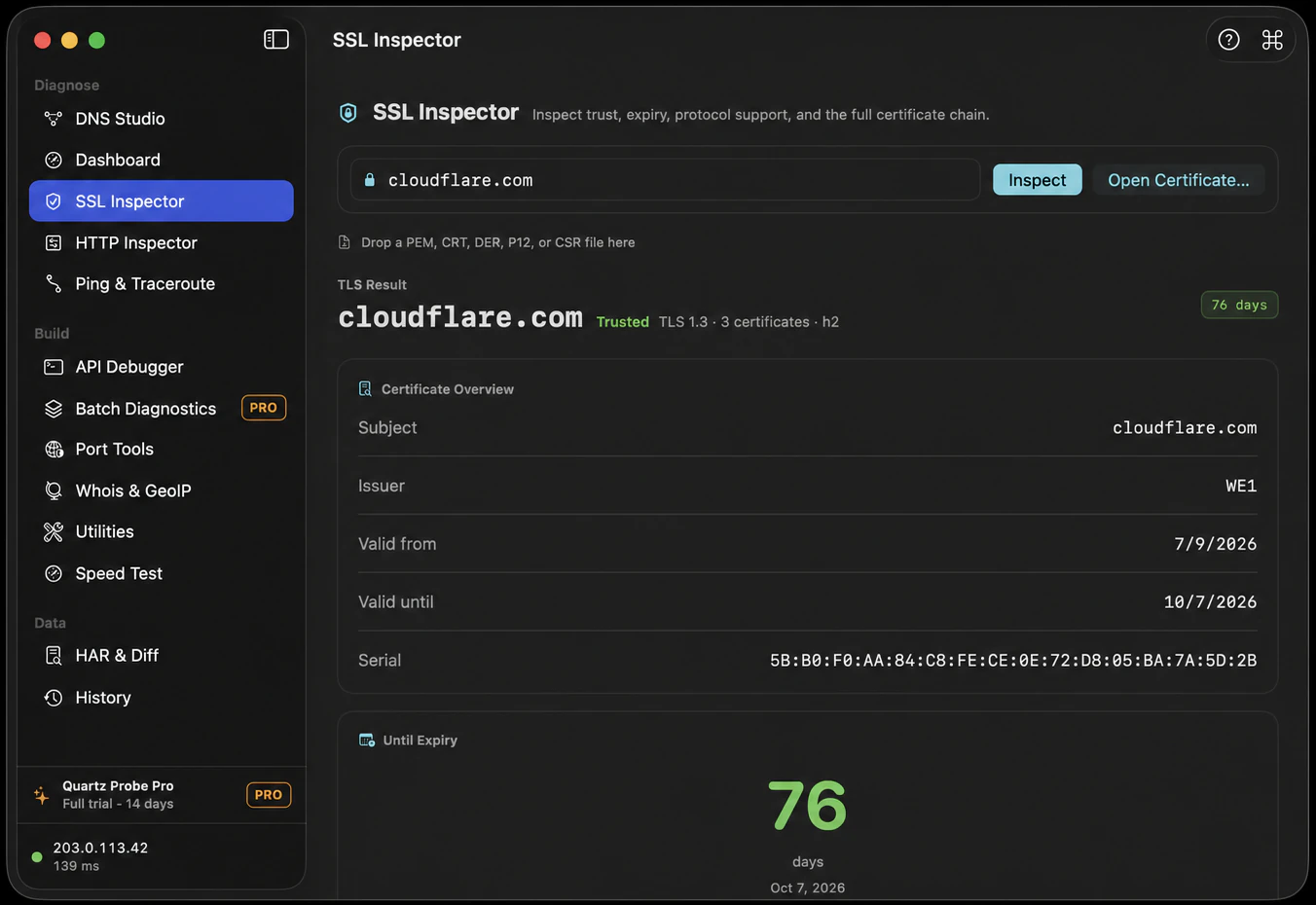Click the 76 days expiry badge
This screenshot has height=905, width=1316.
pos(1239,305)
